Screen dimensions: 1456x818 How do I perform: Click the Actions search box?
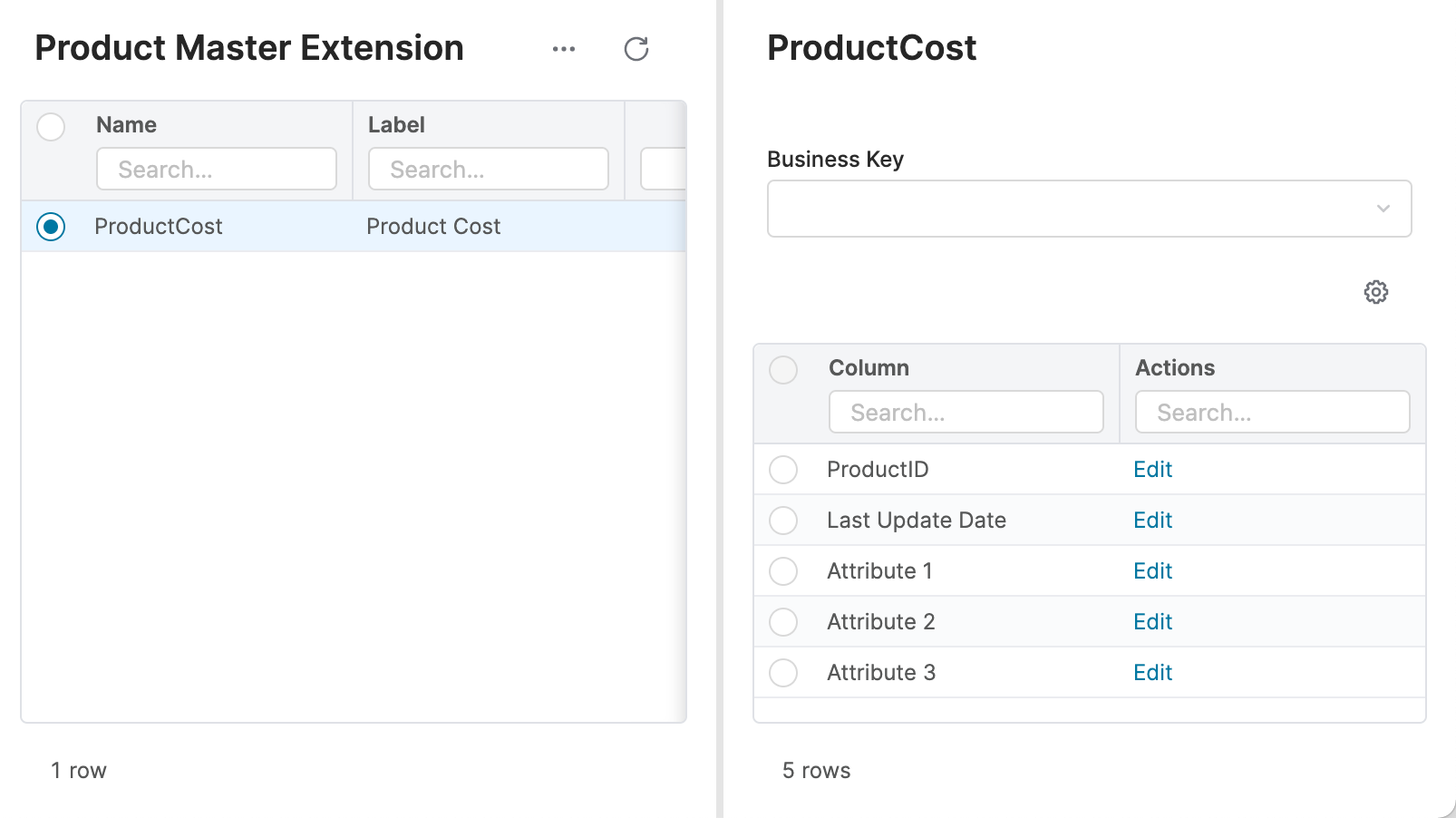pos(1272,412)
